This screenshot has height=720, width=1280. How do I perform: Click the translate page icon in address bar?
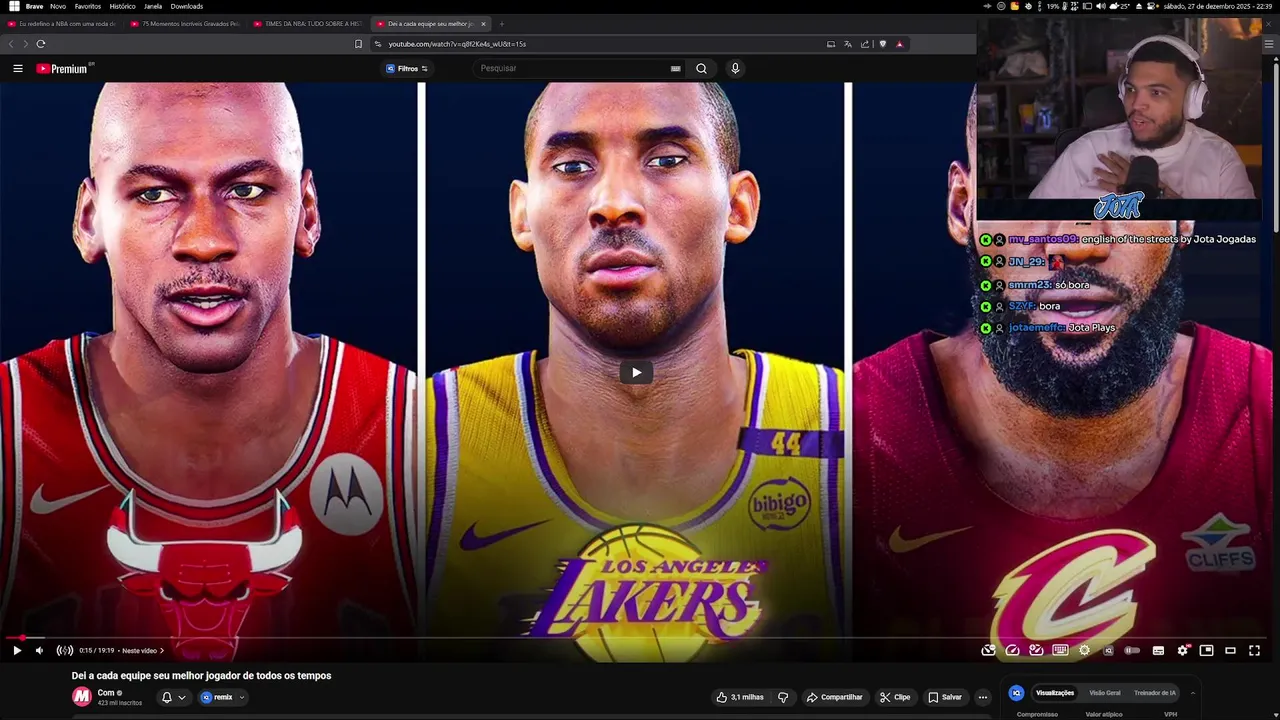click(x=848, y=44)
